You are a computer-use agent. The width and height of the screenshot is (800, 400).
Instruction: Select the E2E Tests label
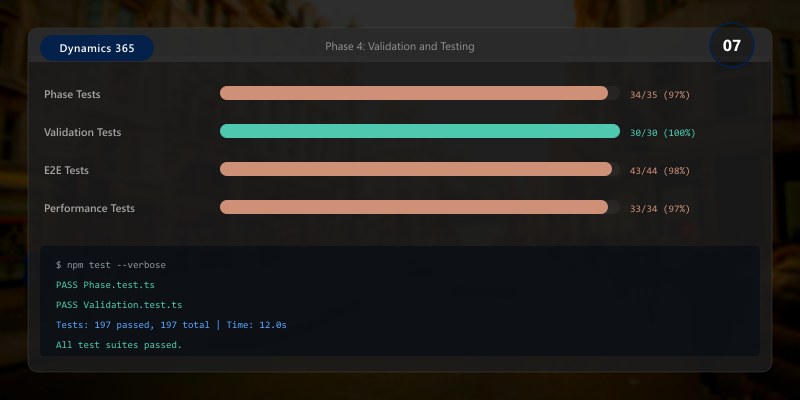click(x=66, y=170)
